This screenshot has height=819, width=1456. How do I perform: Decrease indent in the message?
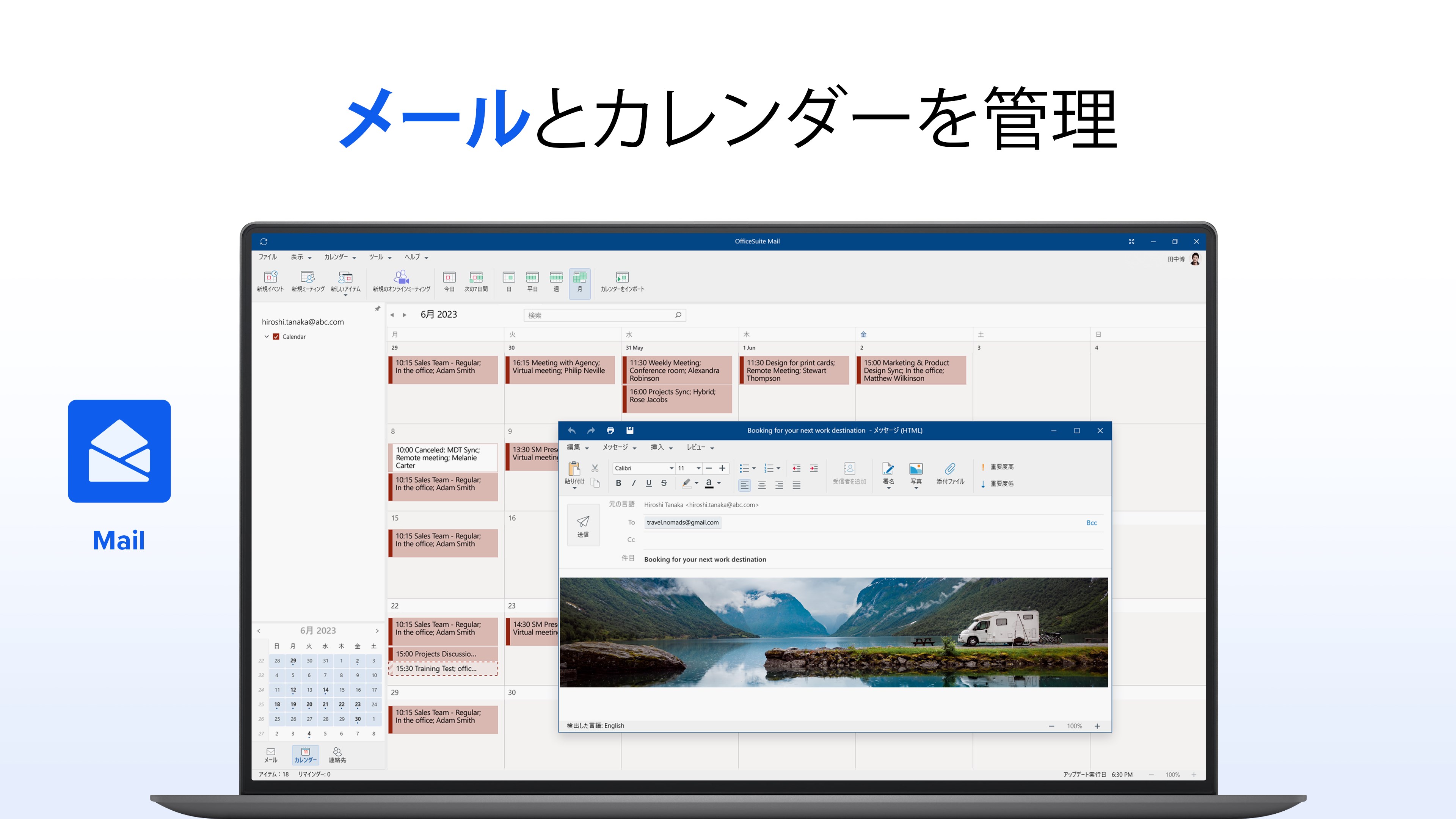pyautogui.click(x=796, y=468)
